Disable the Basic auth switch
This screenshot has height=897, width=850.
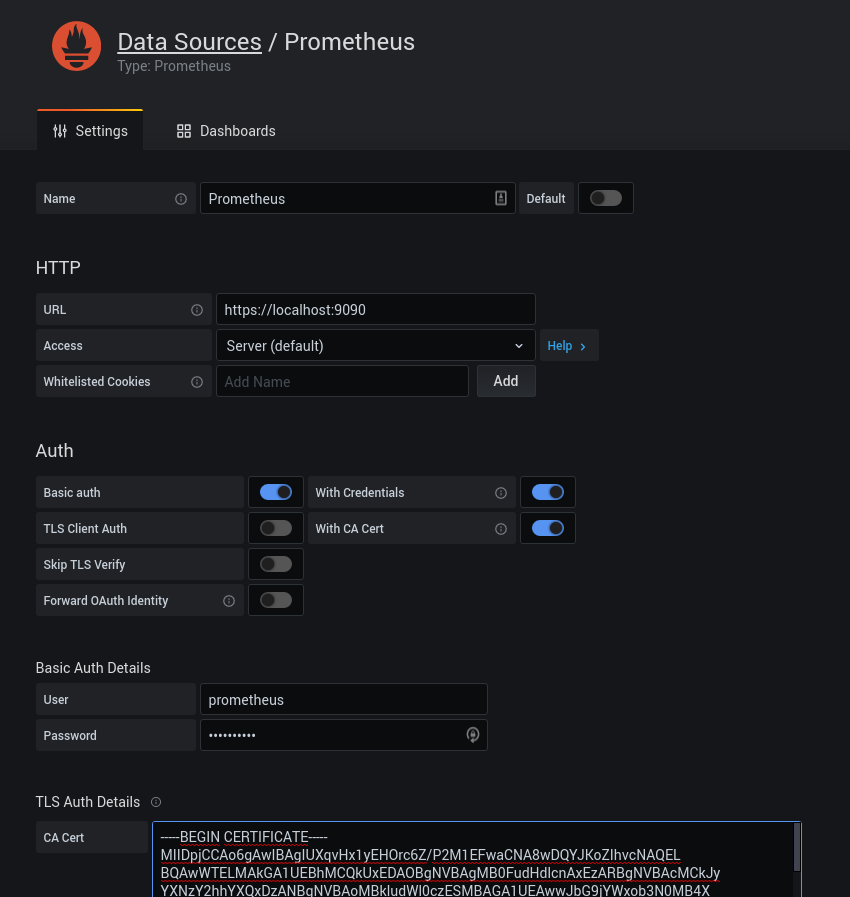coord(276,492)
